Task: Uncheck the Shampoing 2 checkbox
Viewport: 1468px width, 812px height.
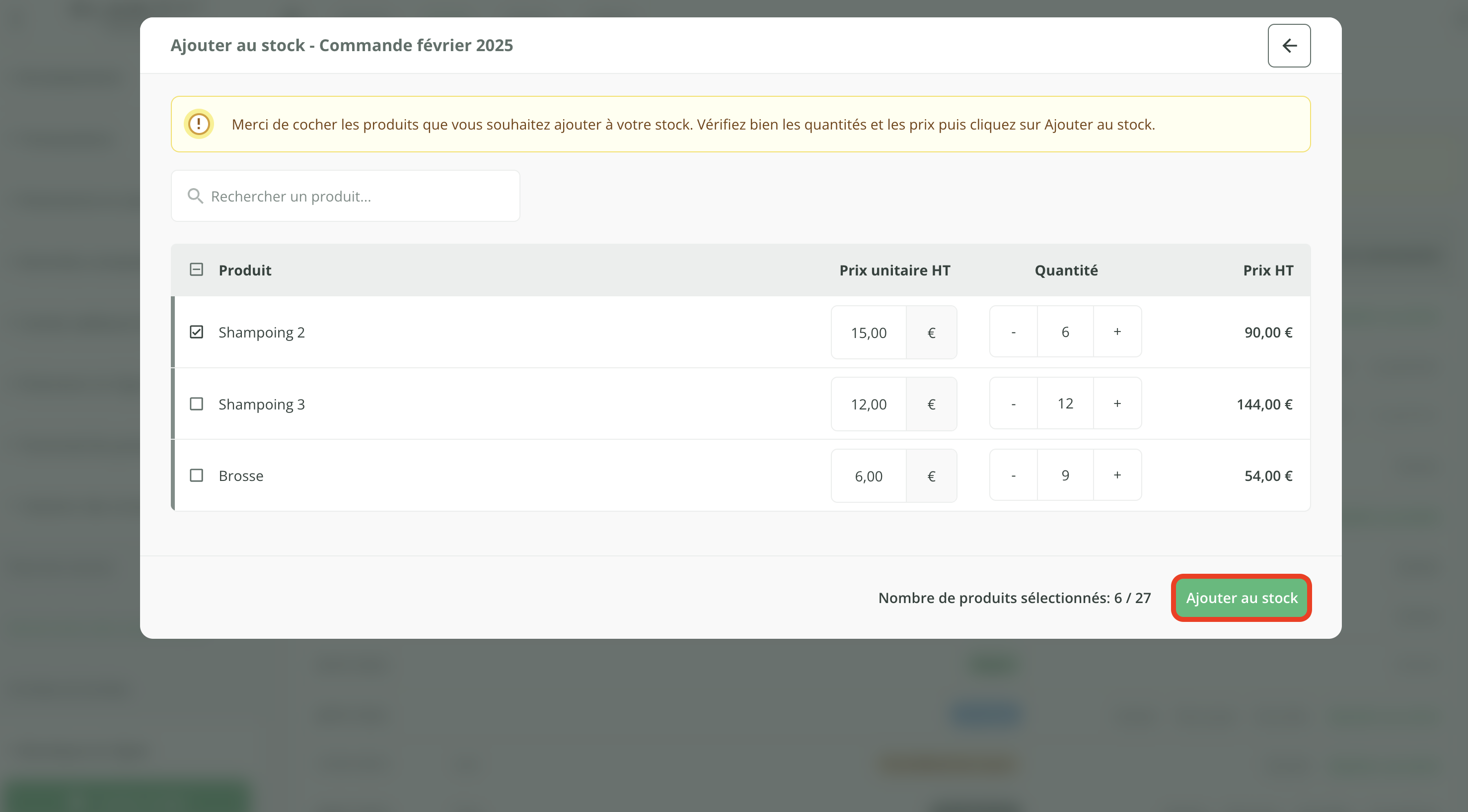Action: click(196, 332)
